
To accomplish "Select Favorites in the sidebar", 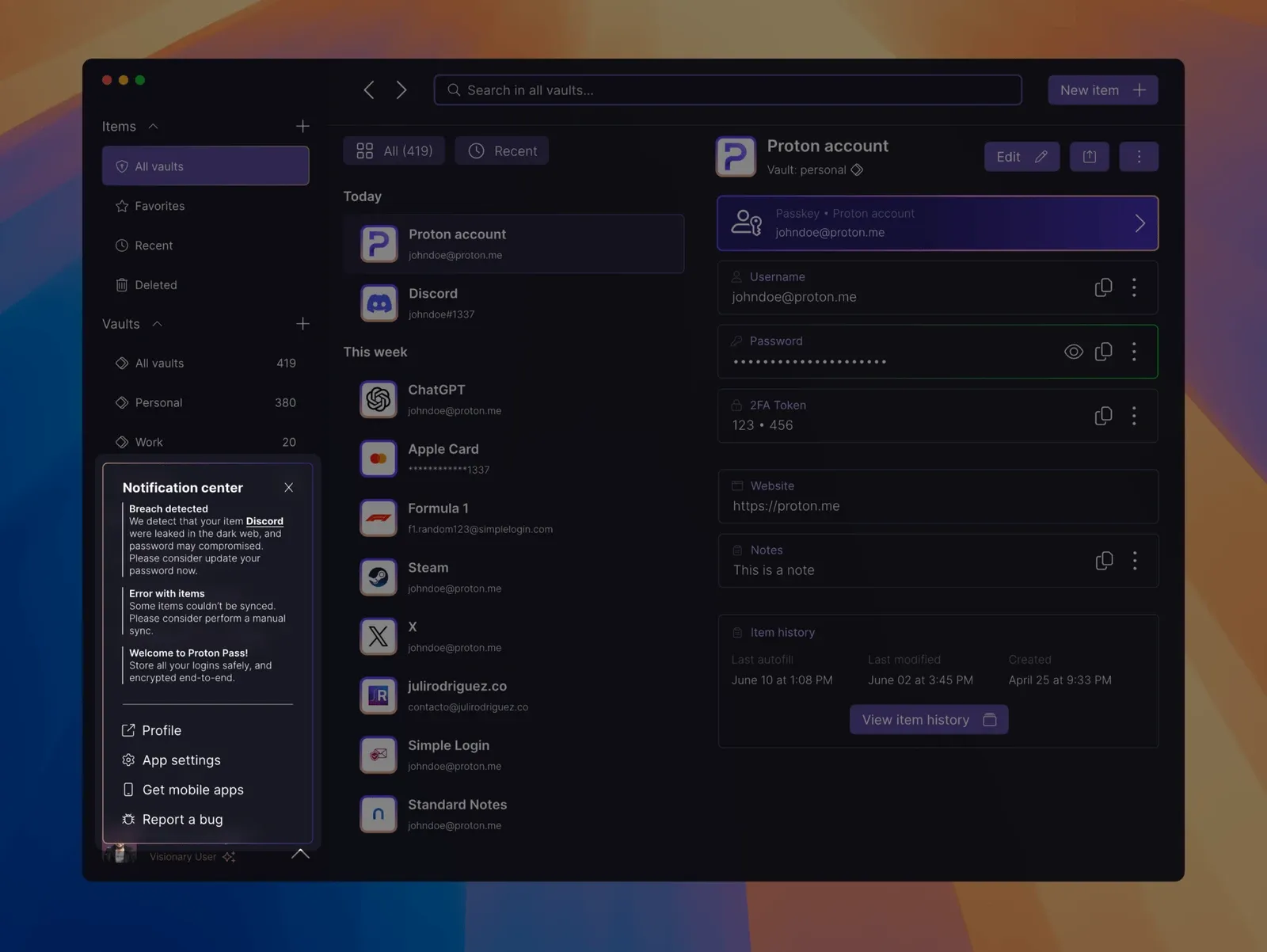I will pos(159,206).
